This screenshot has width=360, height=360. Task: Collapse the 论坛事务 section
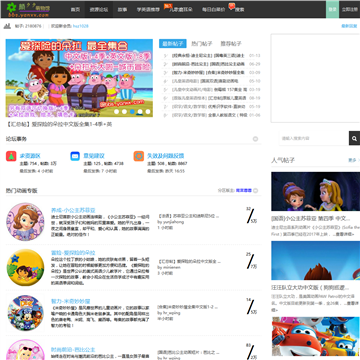coord(255,139)
